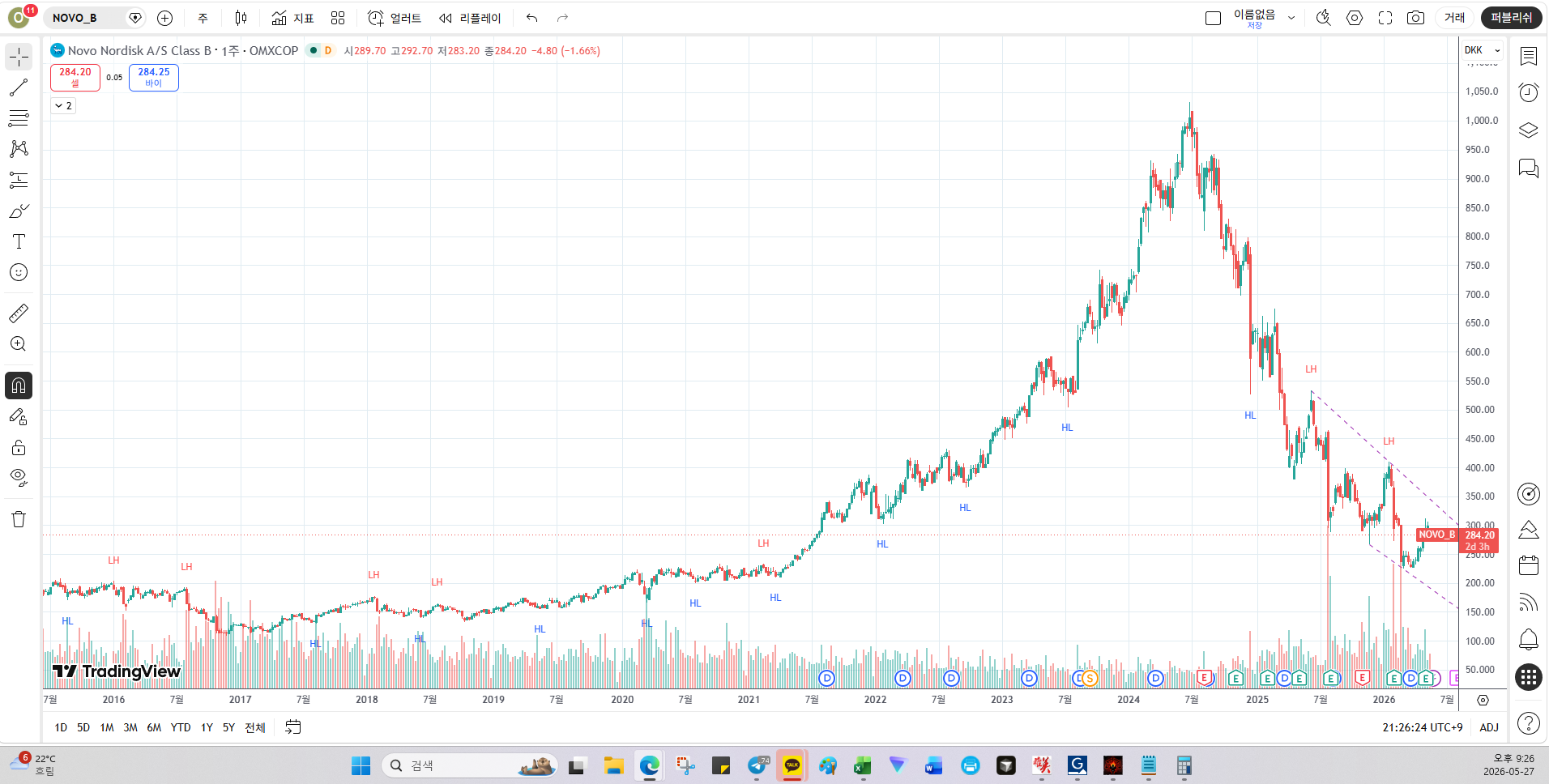The image size is (1549, 784).
Task: Toggle hide all drawings eye
Action: point(19,478)
